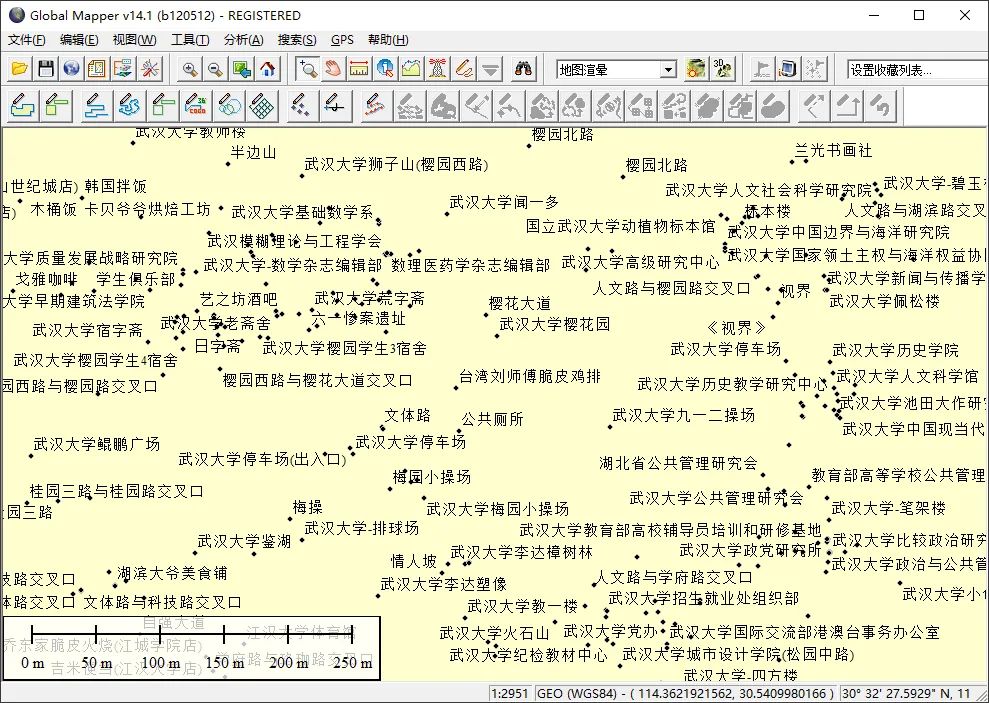989x703 pixels.
Task: Click map label 武汉大学樱花园
Action: pyautogui.click(x=555, y=324)
